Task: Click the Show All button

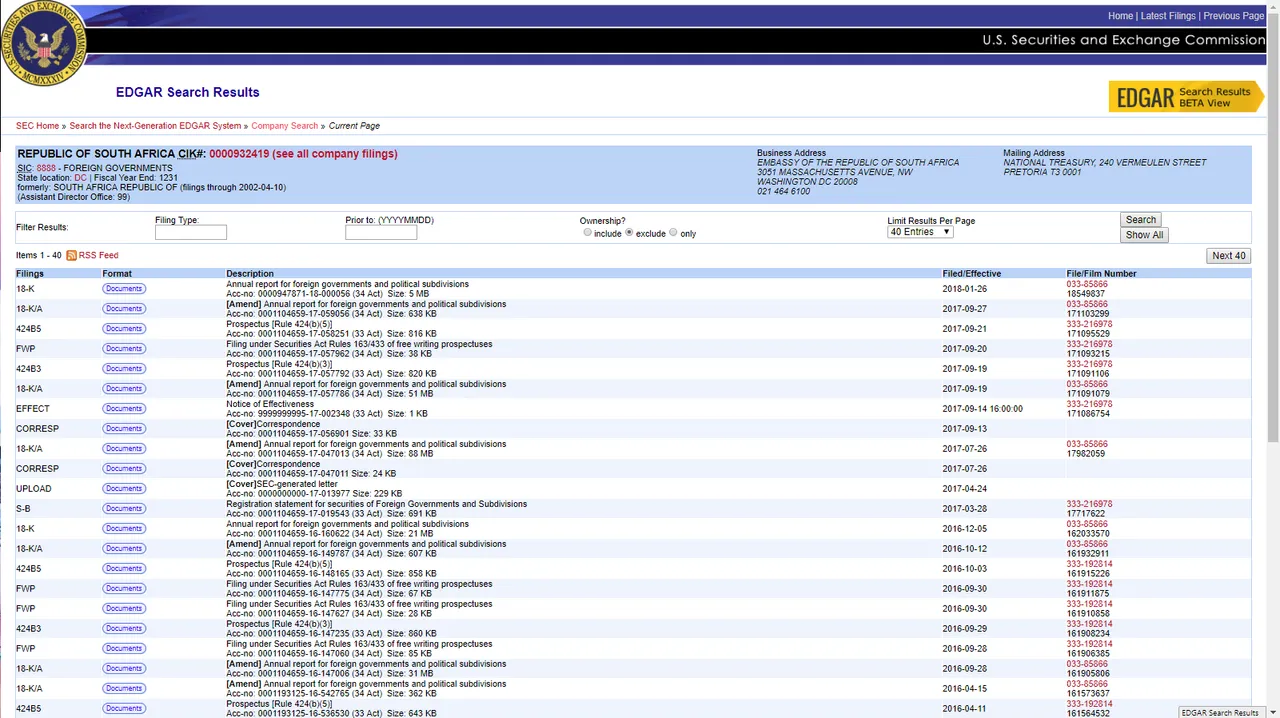Action: pyautogui.click(x=1144, y=235)
